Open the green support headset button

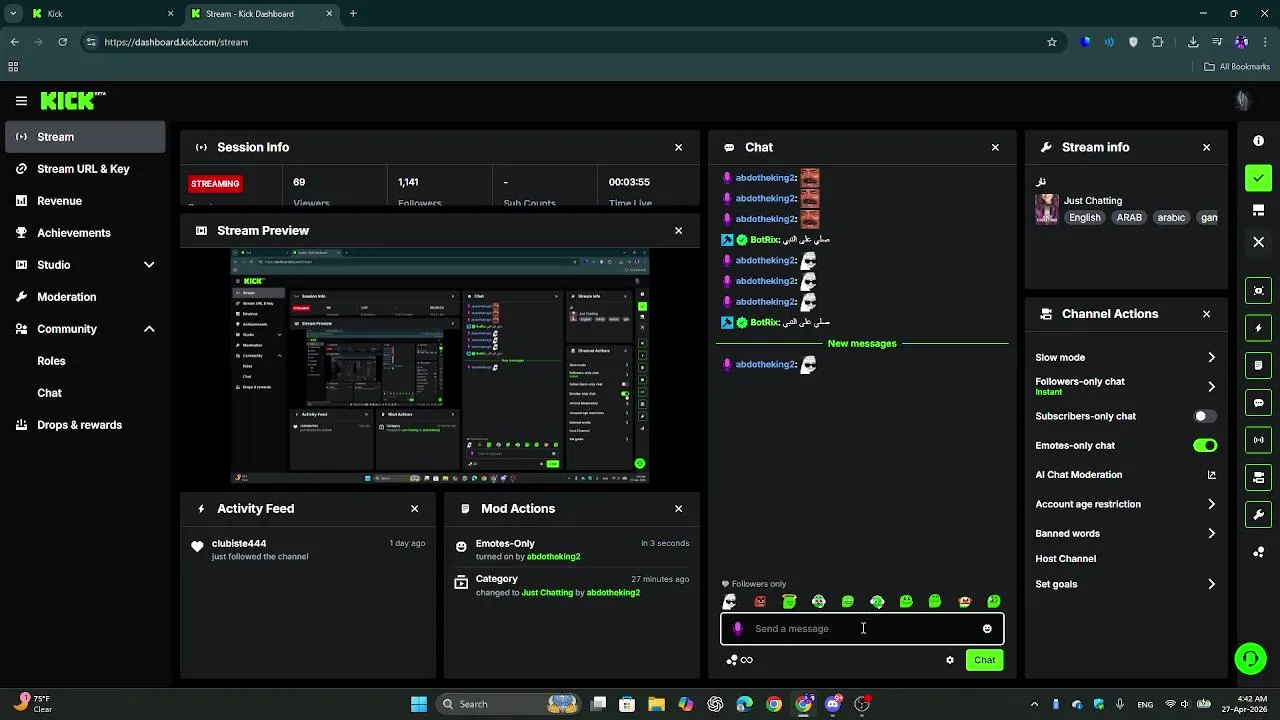coord(1249,658)
